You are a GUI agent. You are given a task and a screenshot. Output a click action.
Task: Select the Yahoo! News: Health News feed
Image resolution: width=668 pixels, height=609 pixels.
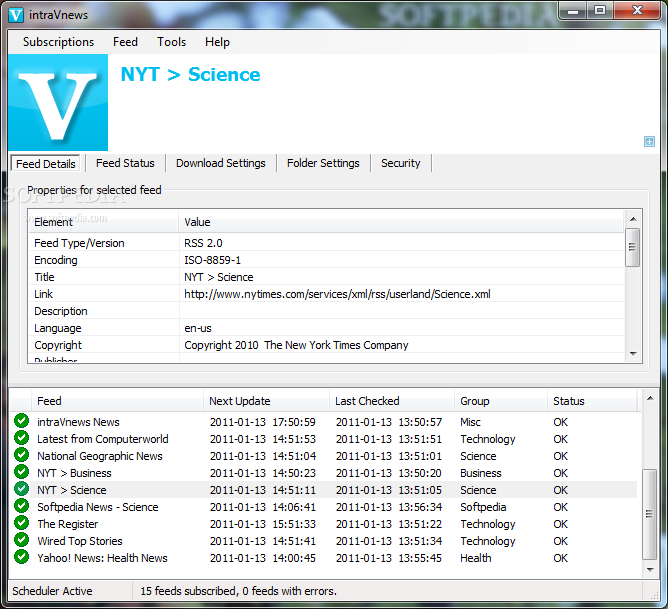coord(324,558)
